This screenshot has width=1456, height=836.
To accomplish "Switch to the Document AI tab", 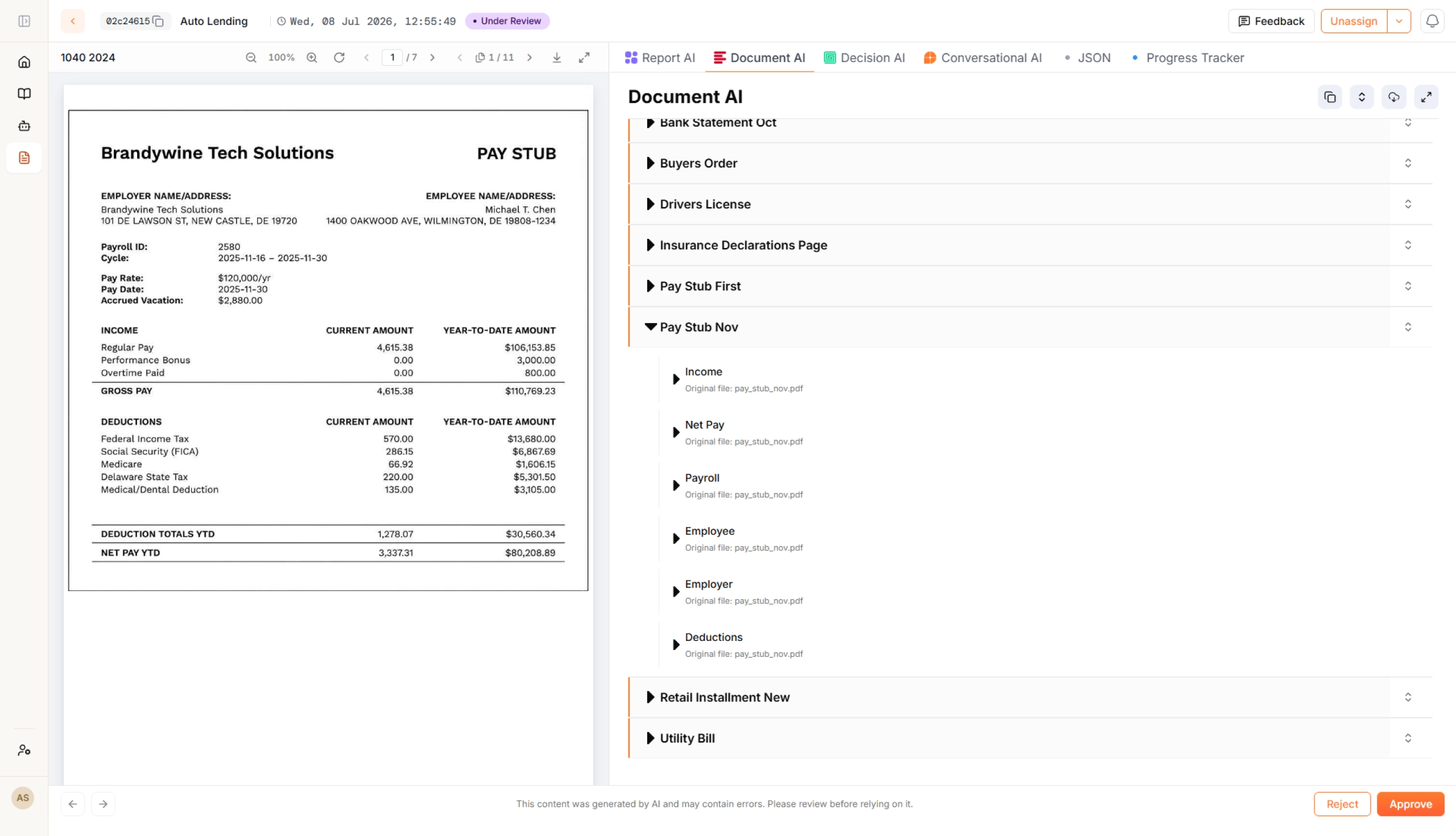I will 759,57.
